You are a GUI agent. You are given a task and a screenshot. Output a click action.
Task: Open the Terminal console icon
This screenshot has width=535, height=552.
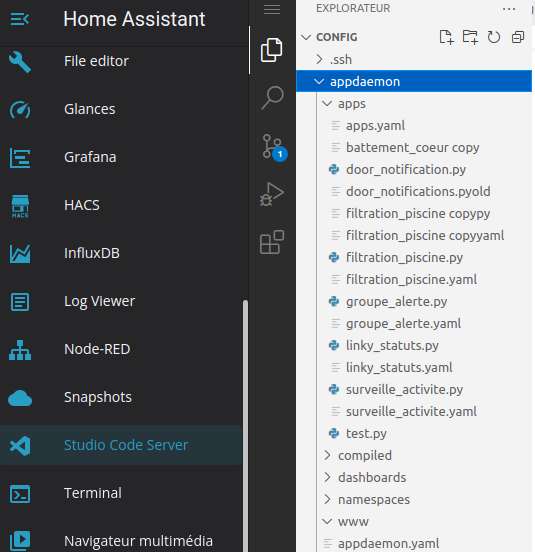pyautogui.click(x=20, y=494)
